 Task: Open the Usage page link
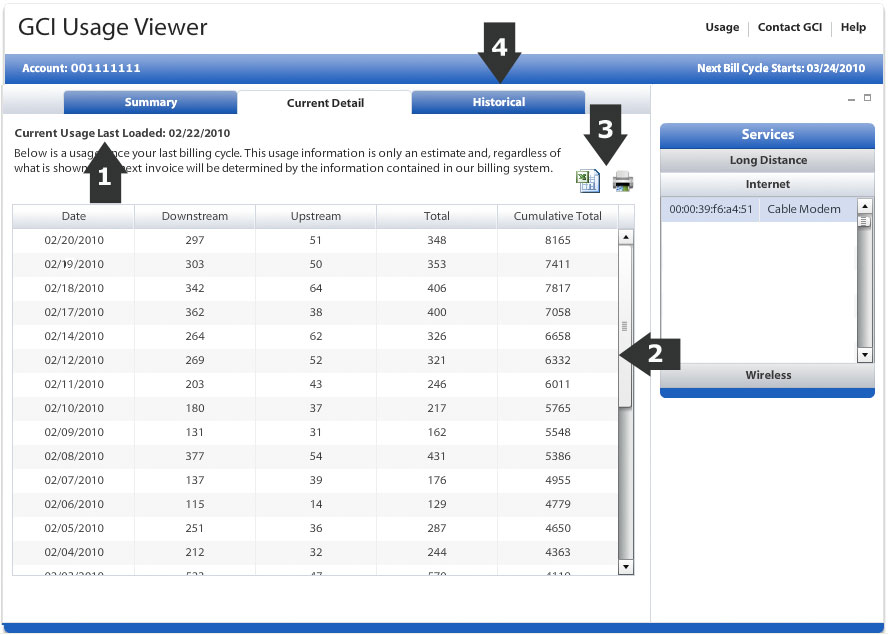click(722, 27)
